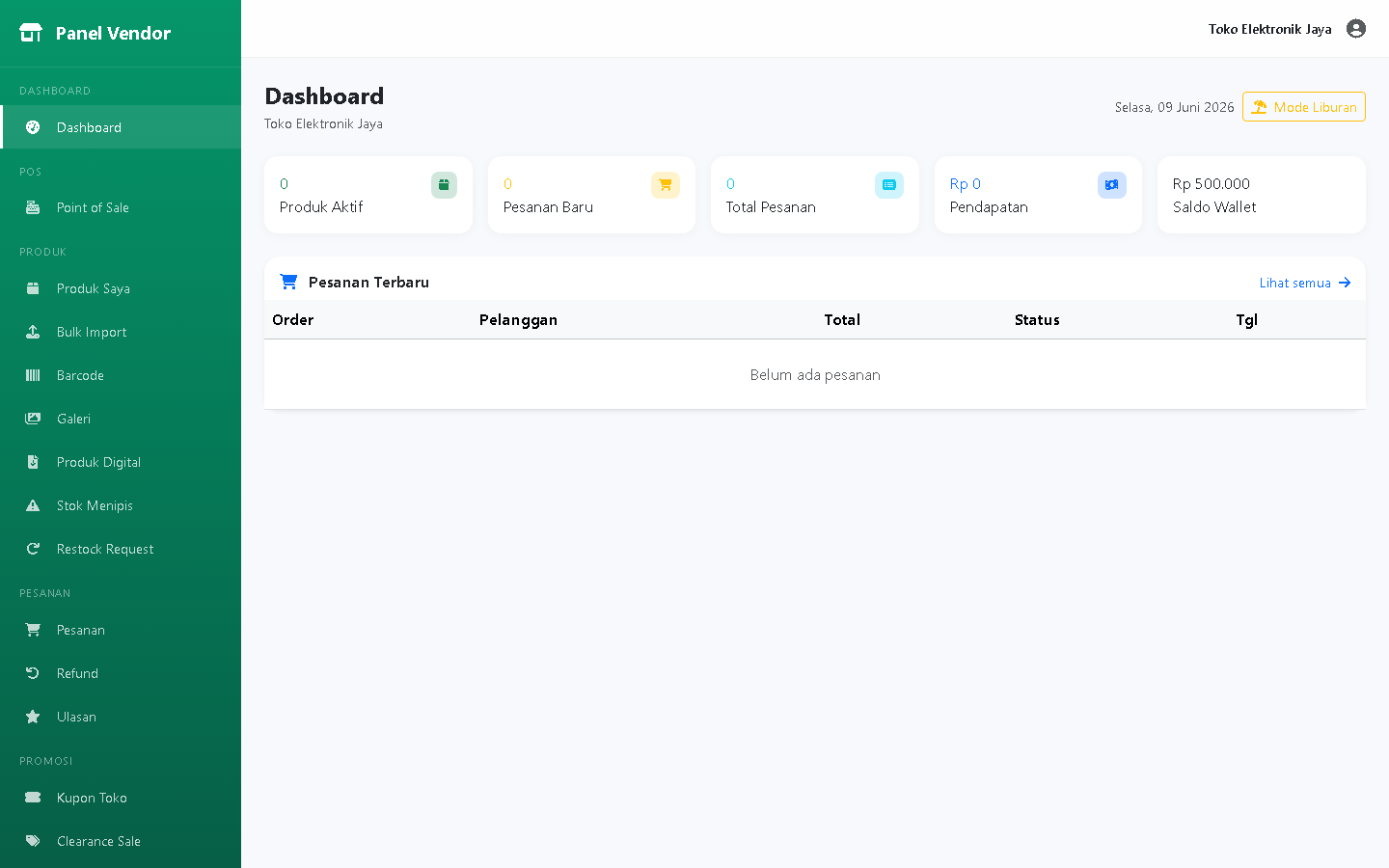
Task: Go to Produk Saya page
Action: [x=121, y=288]
